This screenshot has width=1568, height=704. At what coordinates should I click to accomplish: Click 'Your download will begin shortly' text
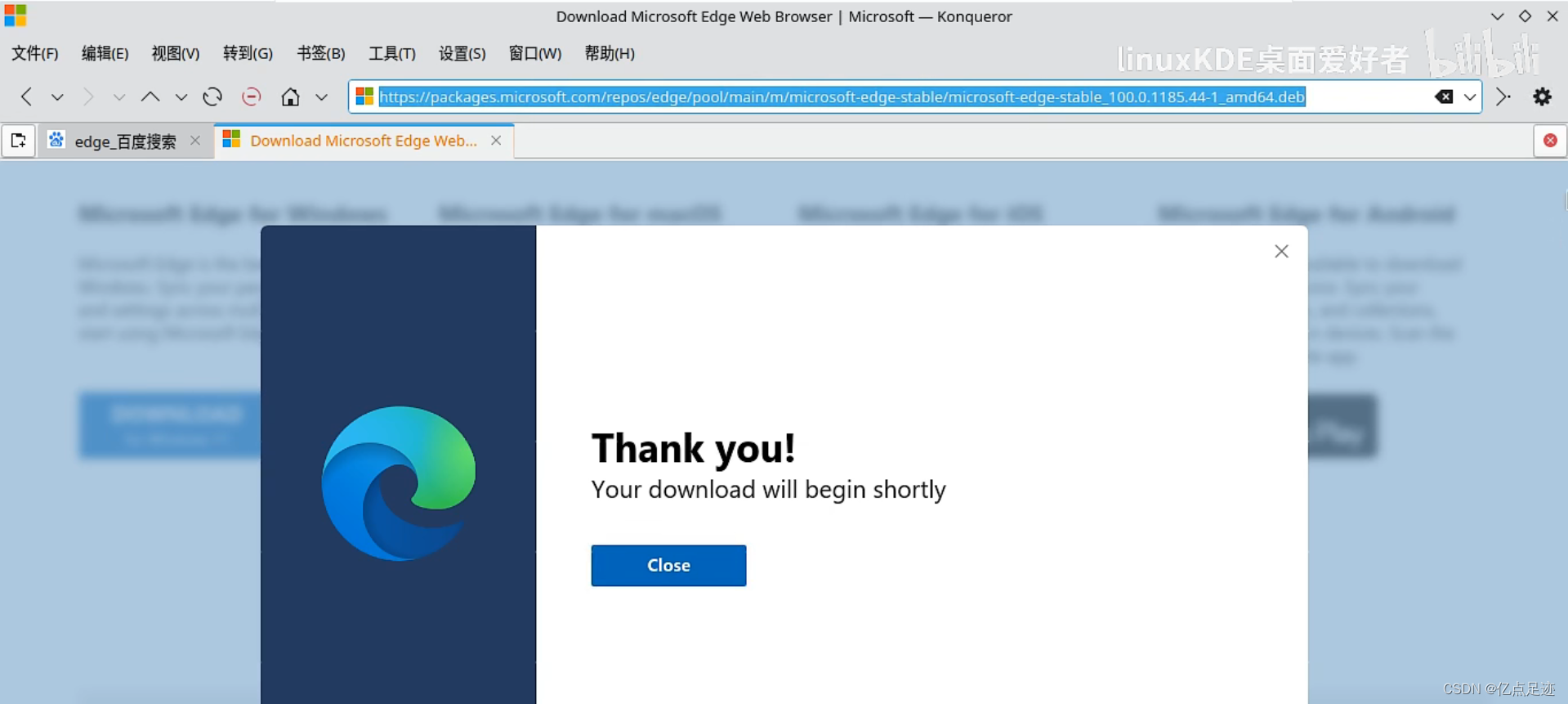(768, 490)
